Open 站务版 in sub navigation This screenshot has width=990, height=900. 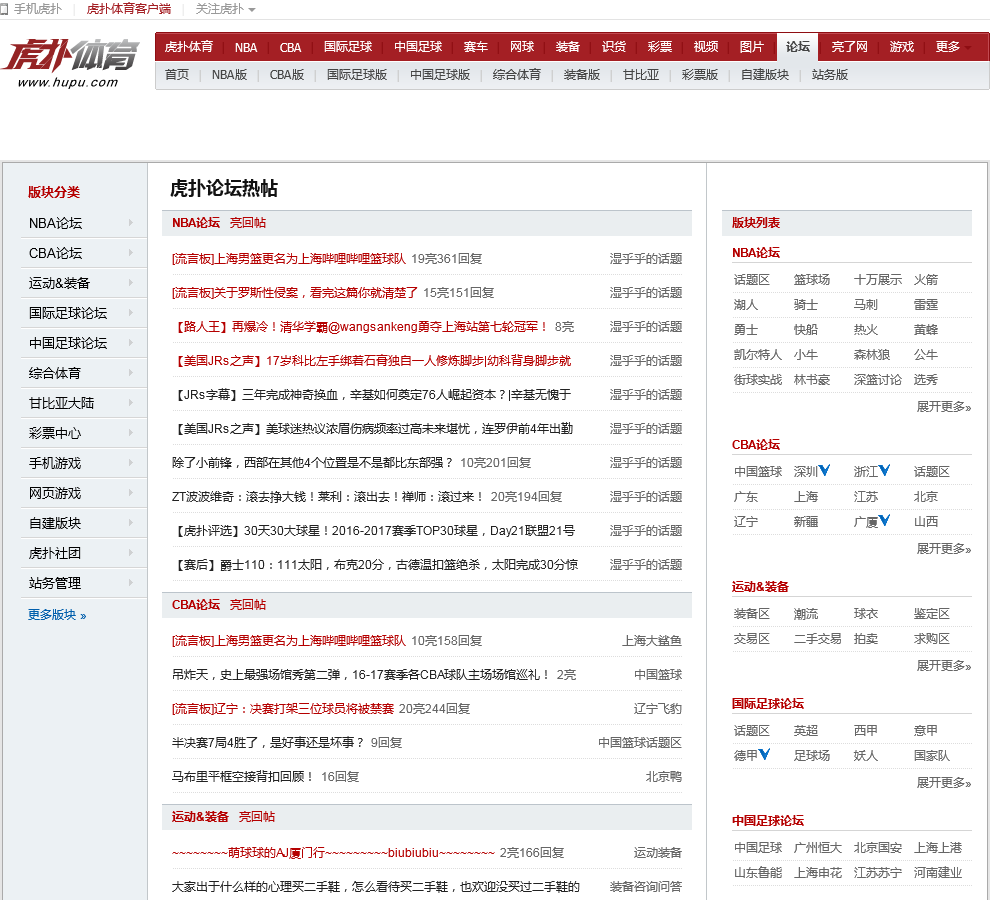[x=830, y=75]
